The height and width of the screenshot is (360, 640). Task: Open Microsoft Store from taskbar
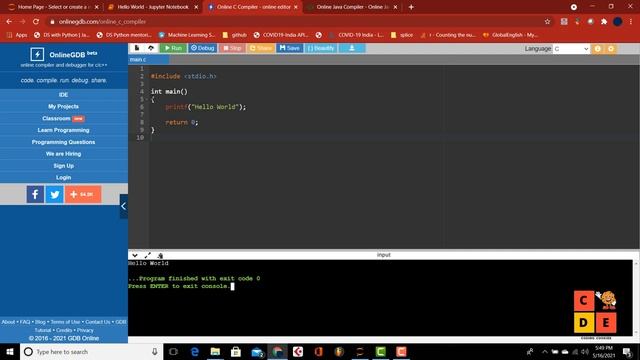(236, 351)
